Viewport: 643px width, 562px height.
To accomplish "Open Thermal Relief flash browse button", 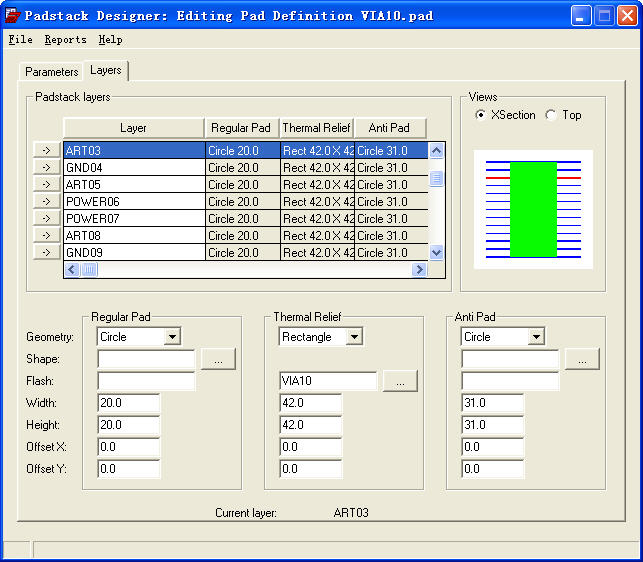I will (x=400, y=381).
